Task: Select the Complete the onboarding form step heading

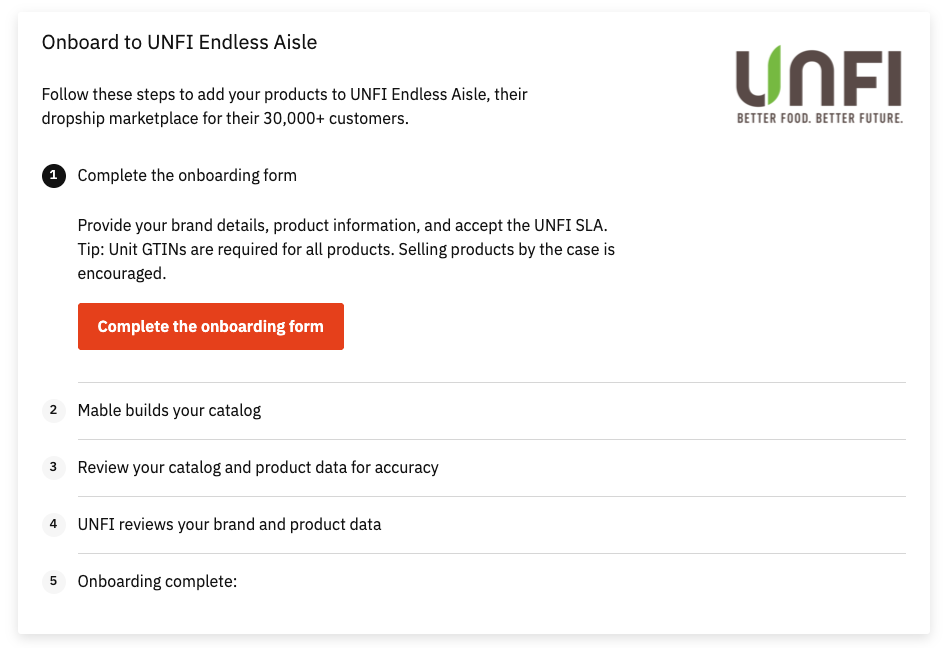Action: pyautogui.click(x=187, y=176)
